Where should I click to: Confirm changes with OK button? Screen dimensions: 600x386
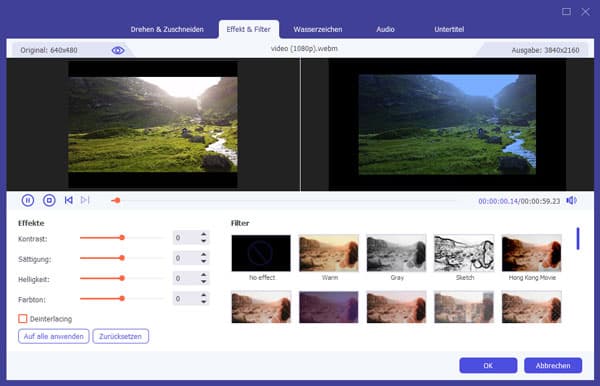click(488, 365)
